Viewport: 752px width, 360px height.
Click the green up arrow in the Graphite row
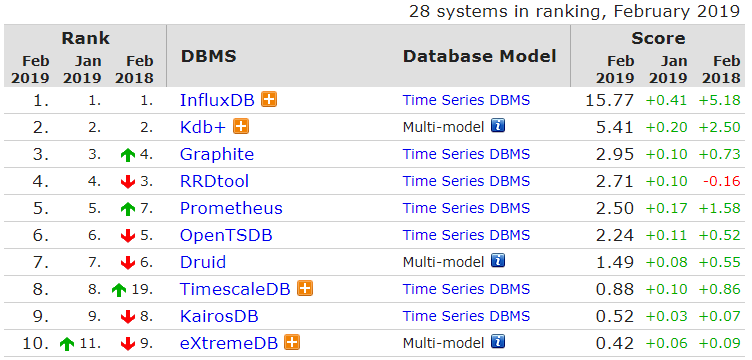point(128,154)
